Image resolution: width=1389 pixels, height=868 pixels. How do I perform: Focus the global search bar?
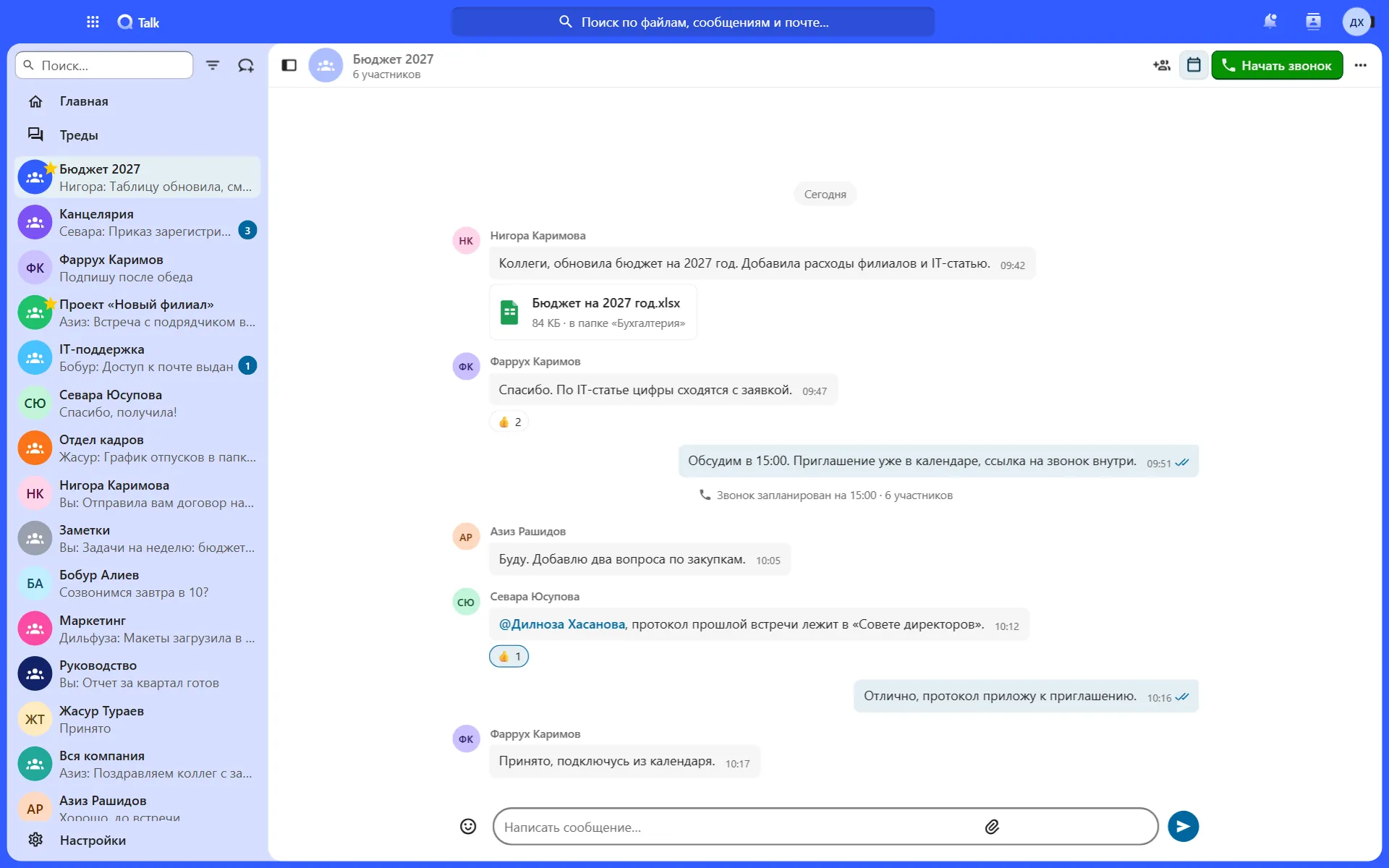pos(693,22)
